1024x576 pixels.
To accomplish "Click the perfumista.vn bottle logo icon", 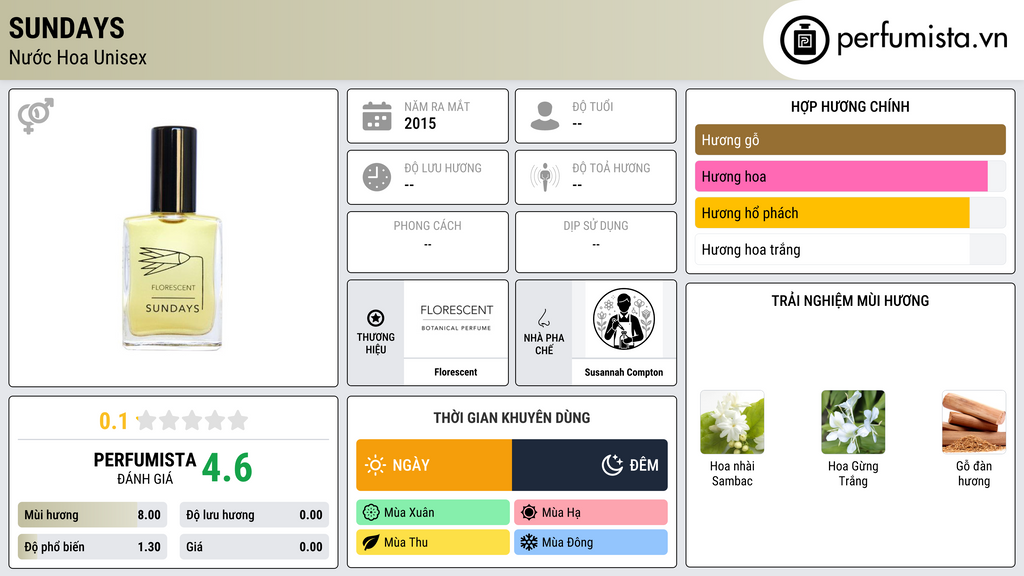I will (x=805, y=40).
